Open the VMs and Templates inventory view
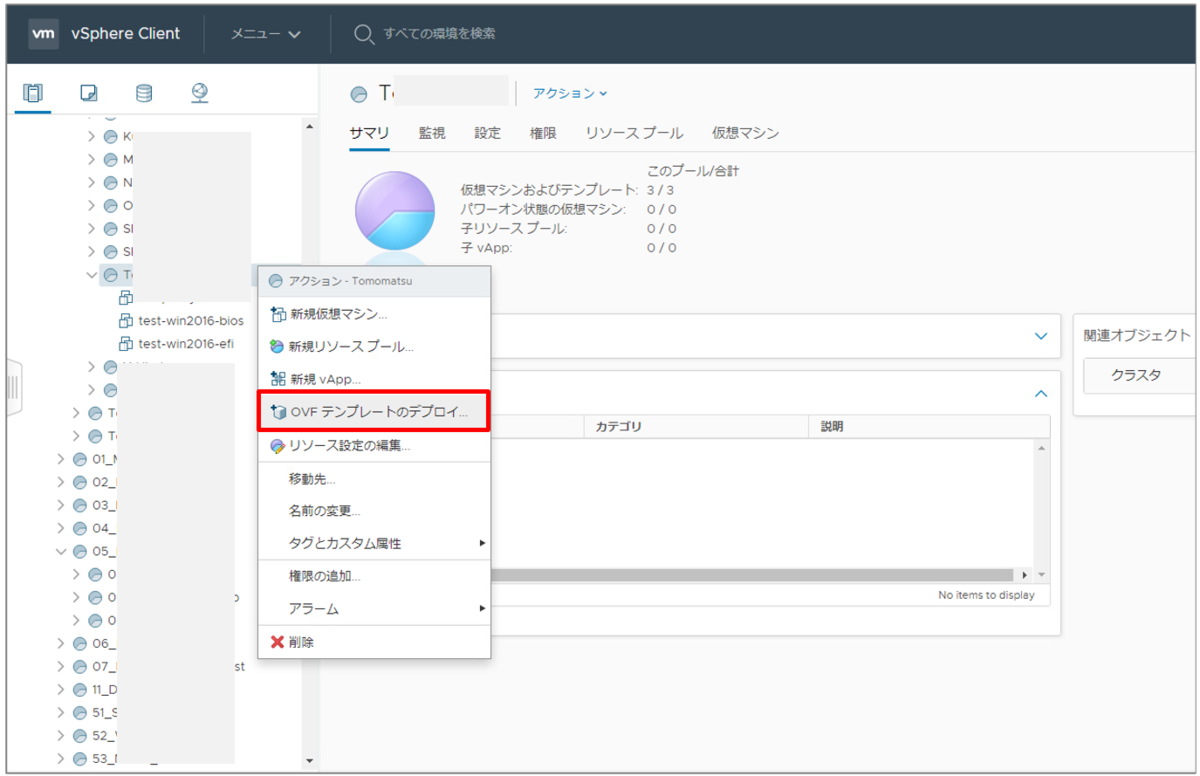 tap(89, 93)
